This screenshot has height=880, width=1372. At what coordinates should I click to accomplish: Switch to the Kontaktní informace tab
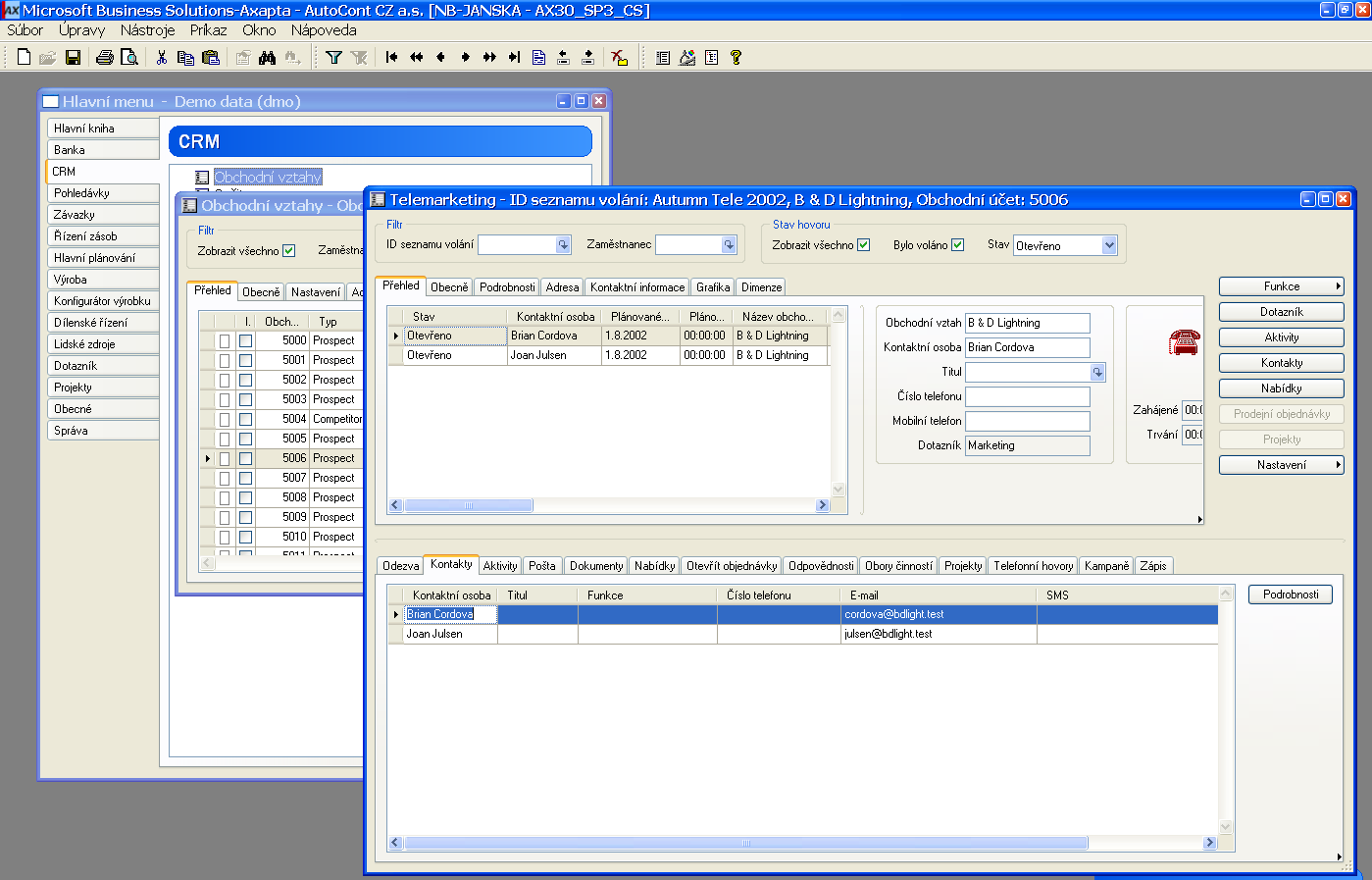click(637, 287)
